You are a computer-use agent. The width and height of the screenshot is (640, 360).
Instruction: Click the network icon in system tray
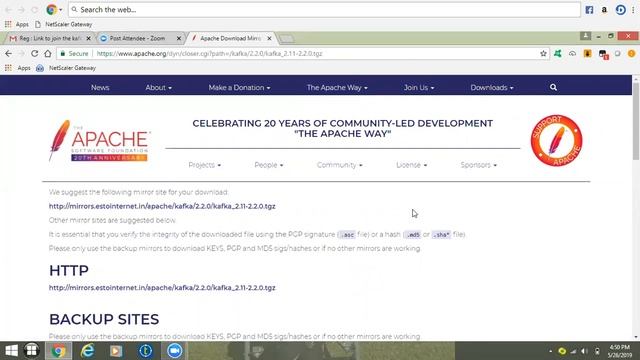pos(573,351)
